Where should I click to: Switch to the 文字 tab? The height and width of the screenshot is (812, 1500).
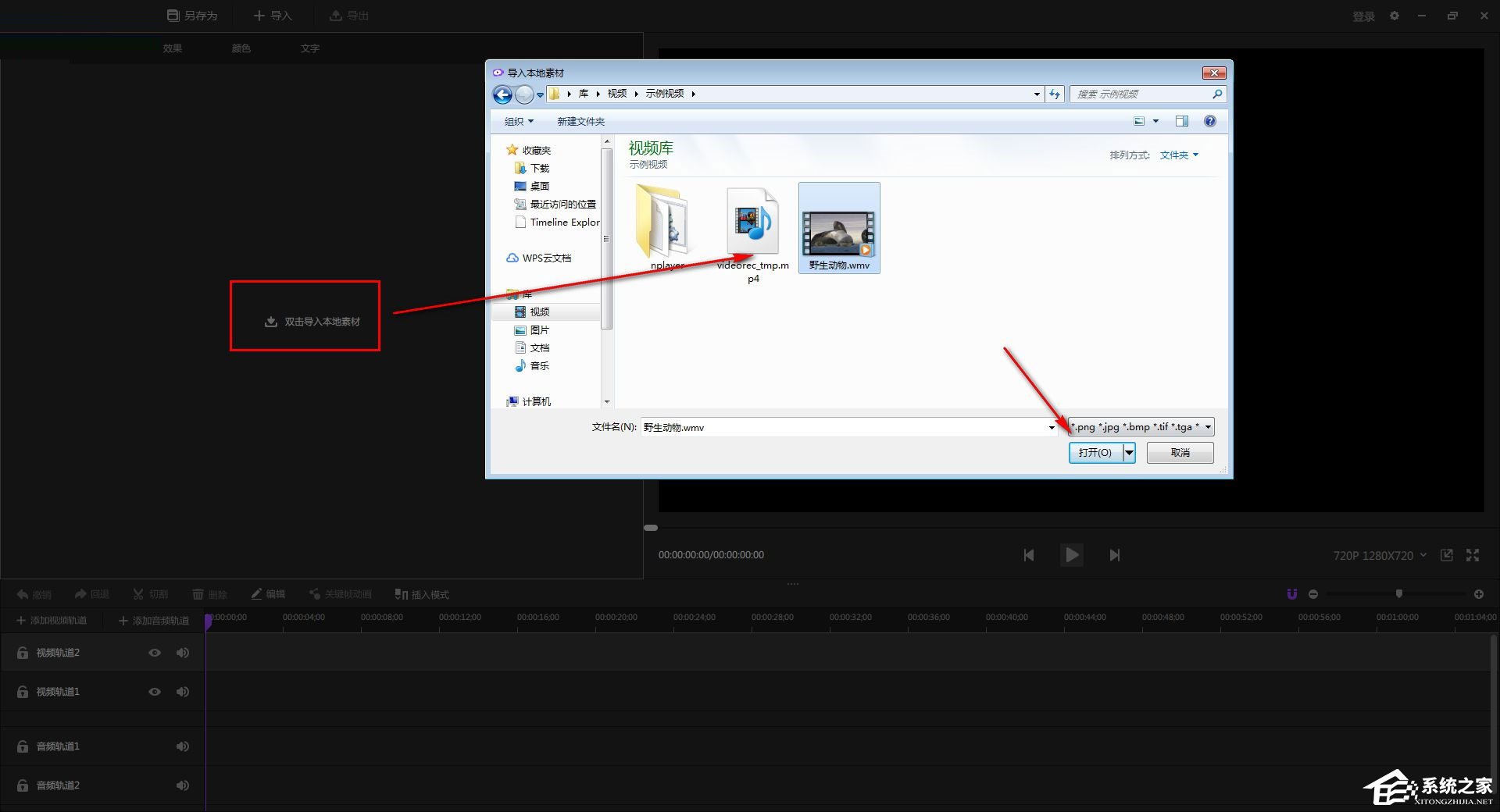click(x=310, y=48)
